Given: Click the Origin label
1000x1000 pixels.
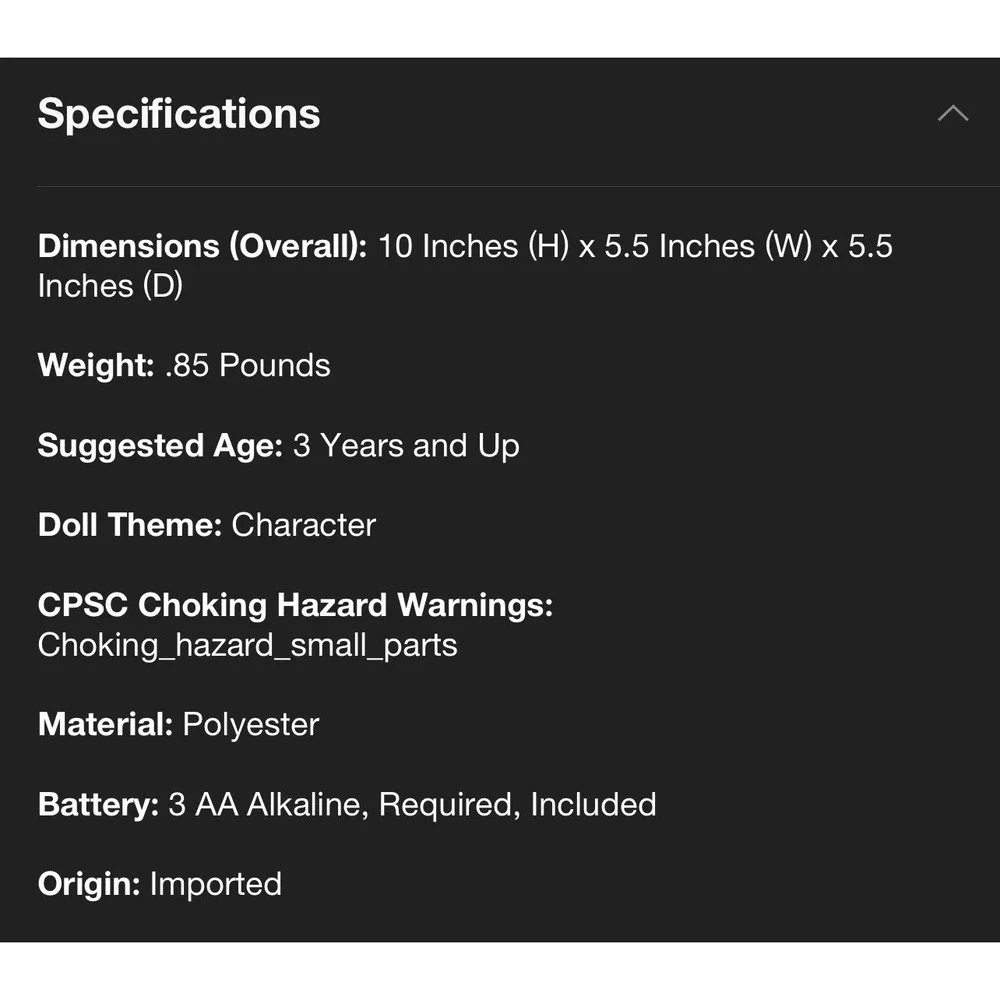Looking at the screenshot, I should click(x=89, y=884).
